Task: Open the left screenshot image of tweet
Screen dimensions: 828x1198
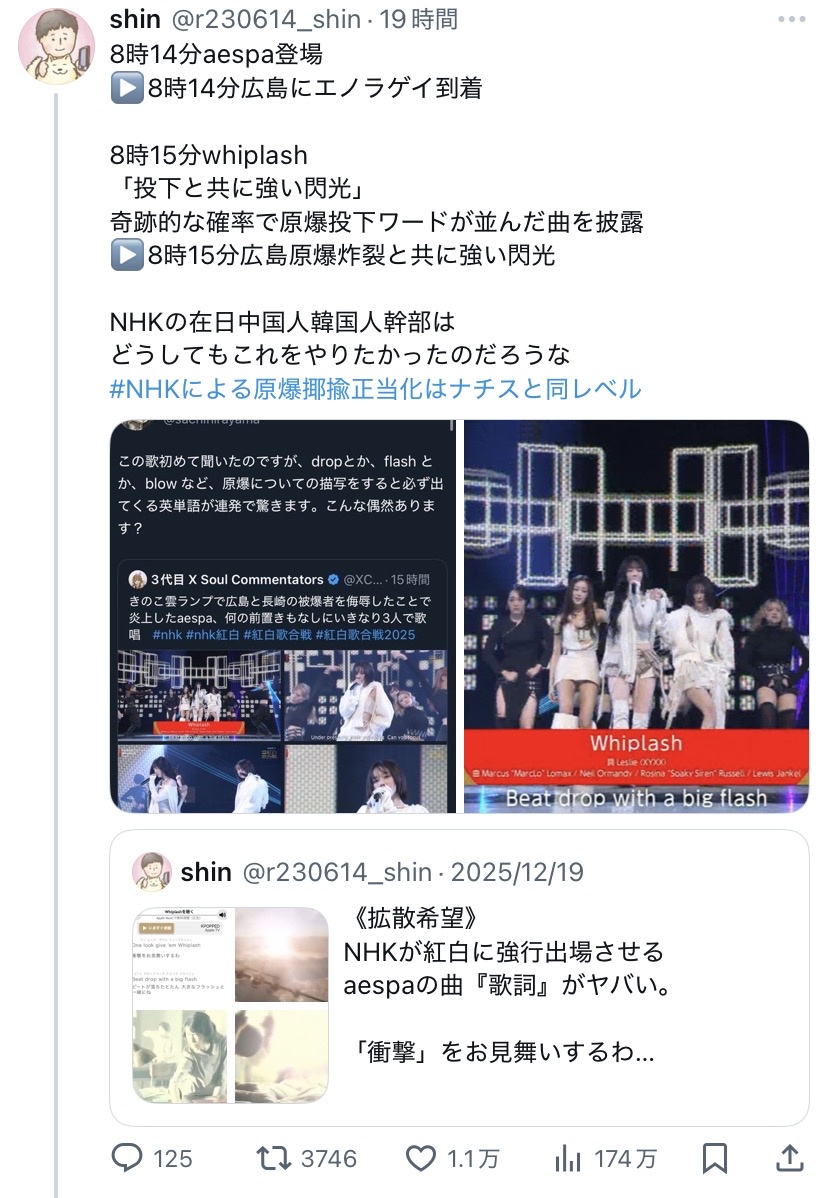Action: 283,616
